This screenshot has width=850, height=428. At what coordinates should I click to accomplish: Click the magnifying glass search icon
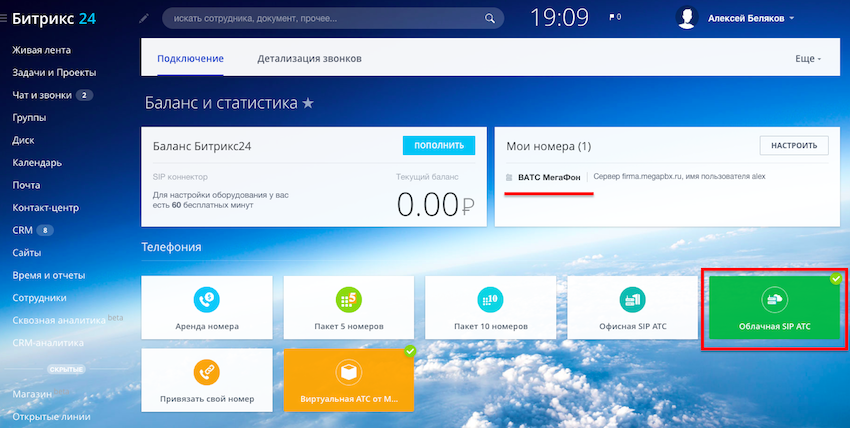[490, 18]
